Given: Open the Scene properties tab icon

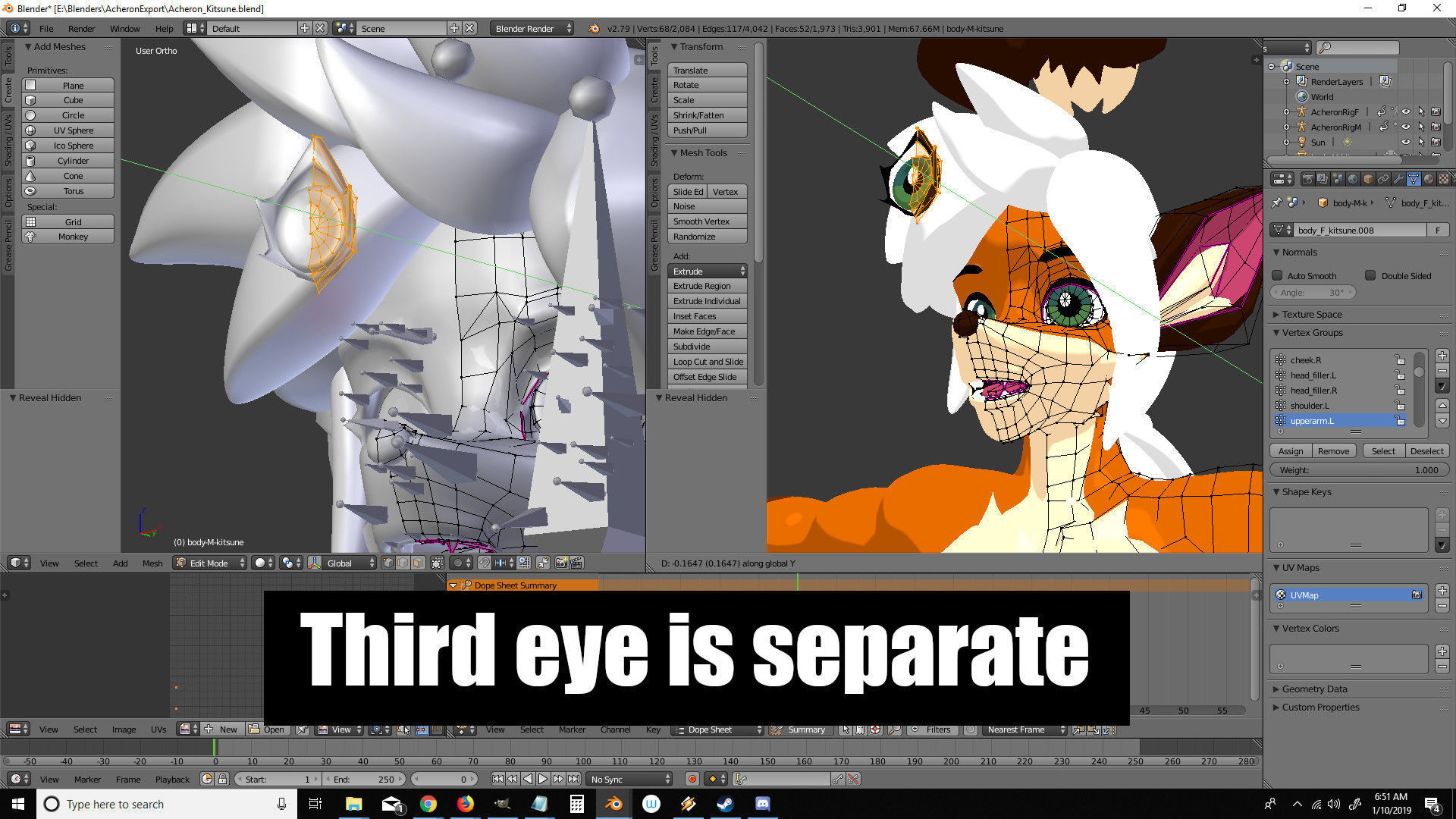Looking at the screenshot, I should [1338, 179].
